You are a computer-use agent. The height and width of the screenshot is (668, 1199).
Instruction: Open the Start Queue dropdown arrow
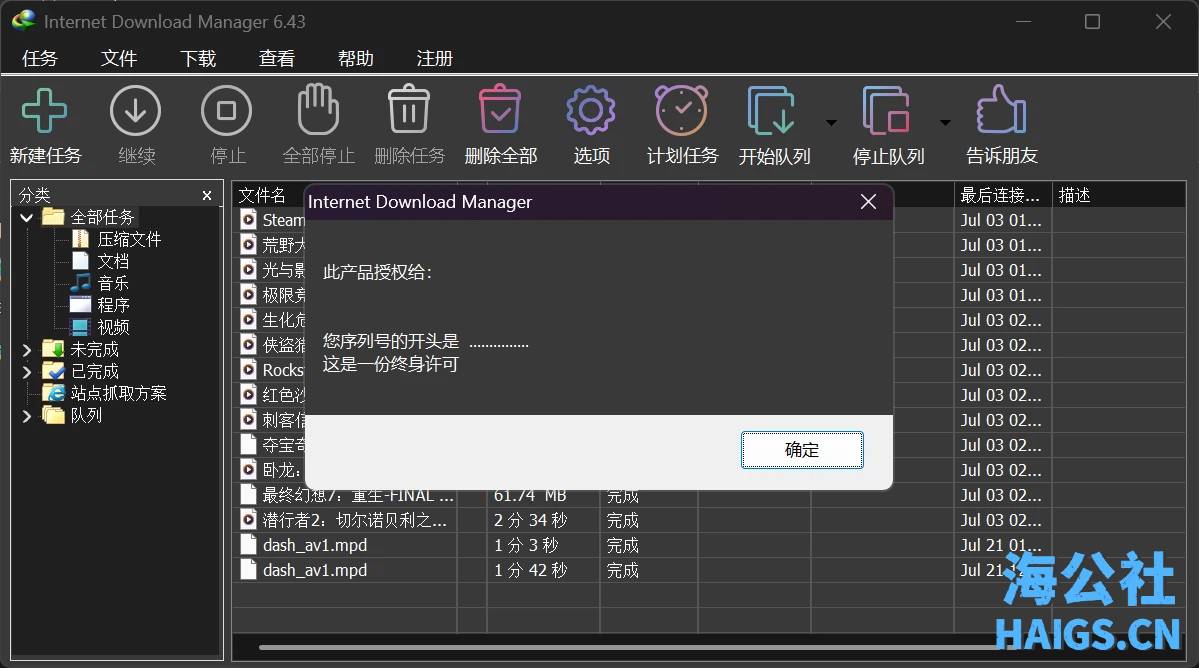tap(831, 122)
